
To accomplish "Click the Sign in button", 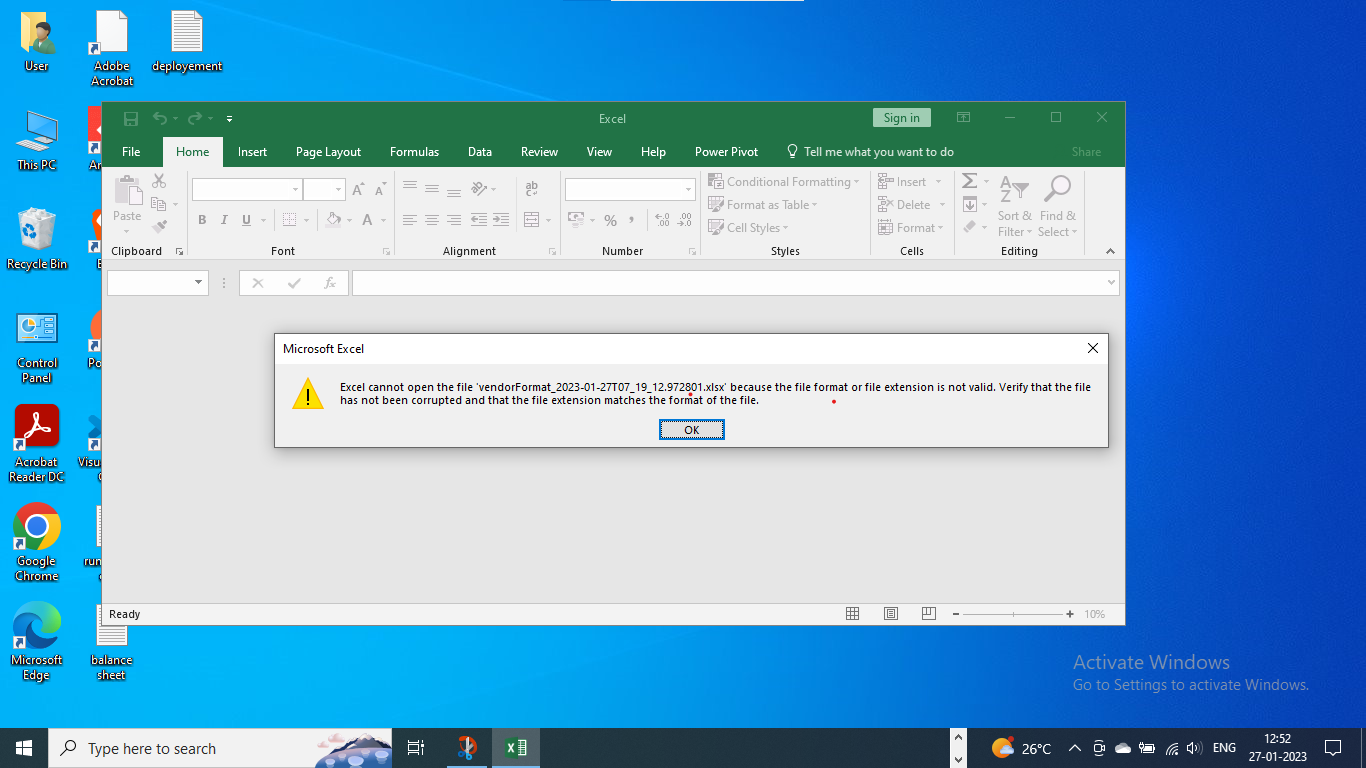I will pyautogui.click(x=901, y=118).
